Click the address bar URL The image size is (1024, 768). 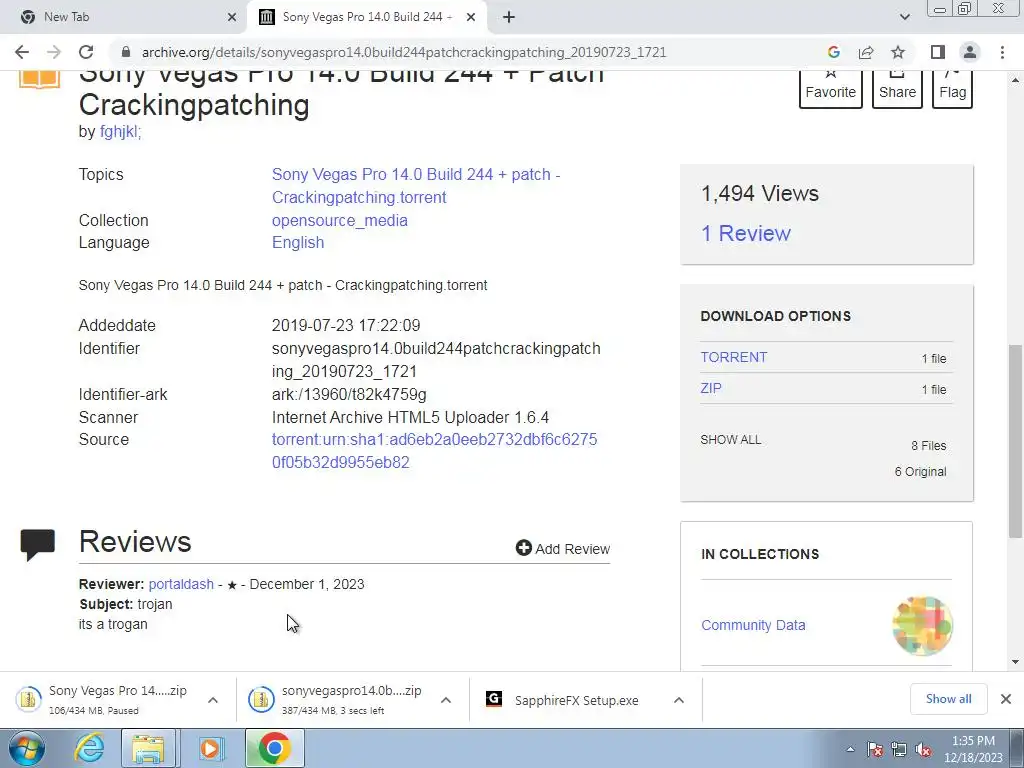point(404,52)
